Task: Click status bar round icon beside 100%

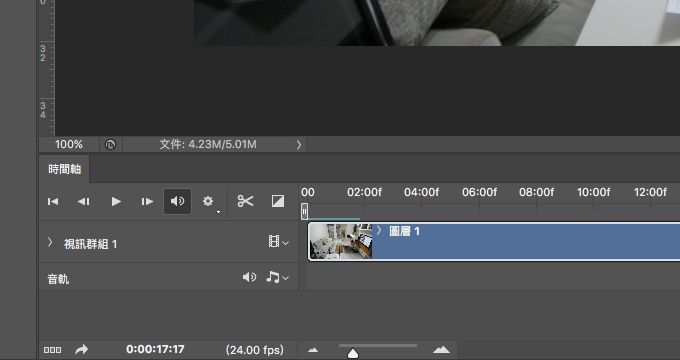Action: coord(111,145)
